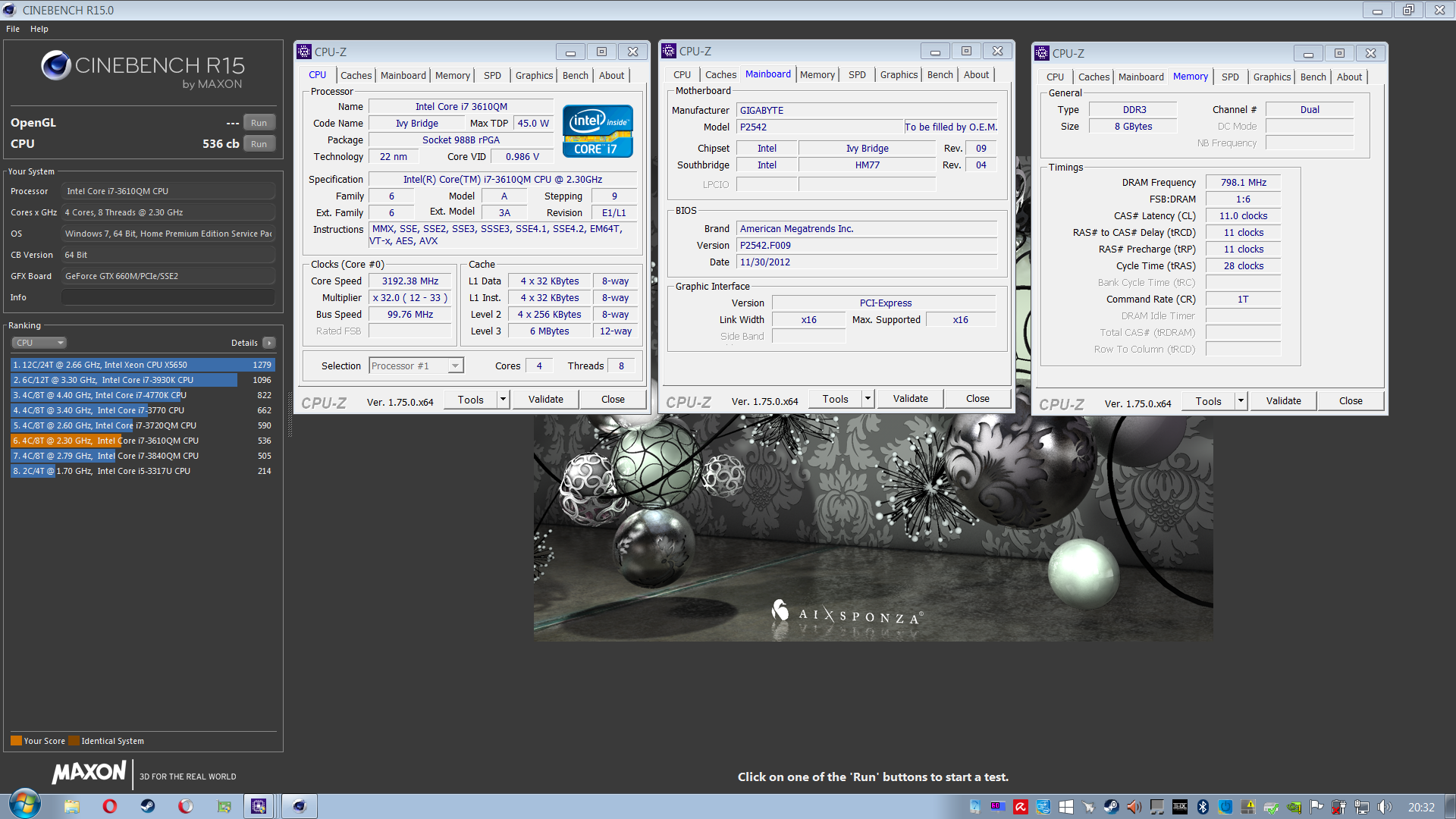Open the red Opera browser taskbar icon
The height and width of the screenshot is (819, 1456).
click(x=110, y=806)
